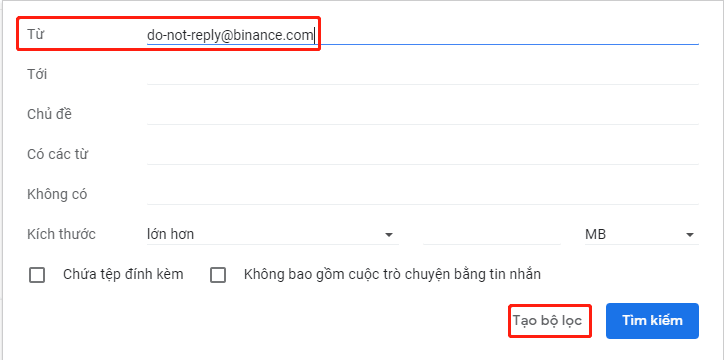Focus the Tới recipient input field
Screen dimensions: 724x360
[422, 74]
